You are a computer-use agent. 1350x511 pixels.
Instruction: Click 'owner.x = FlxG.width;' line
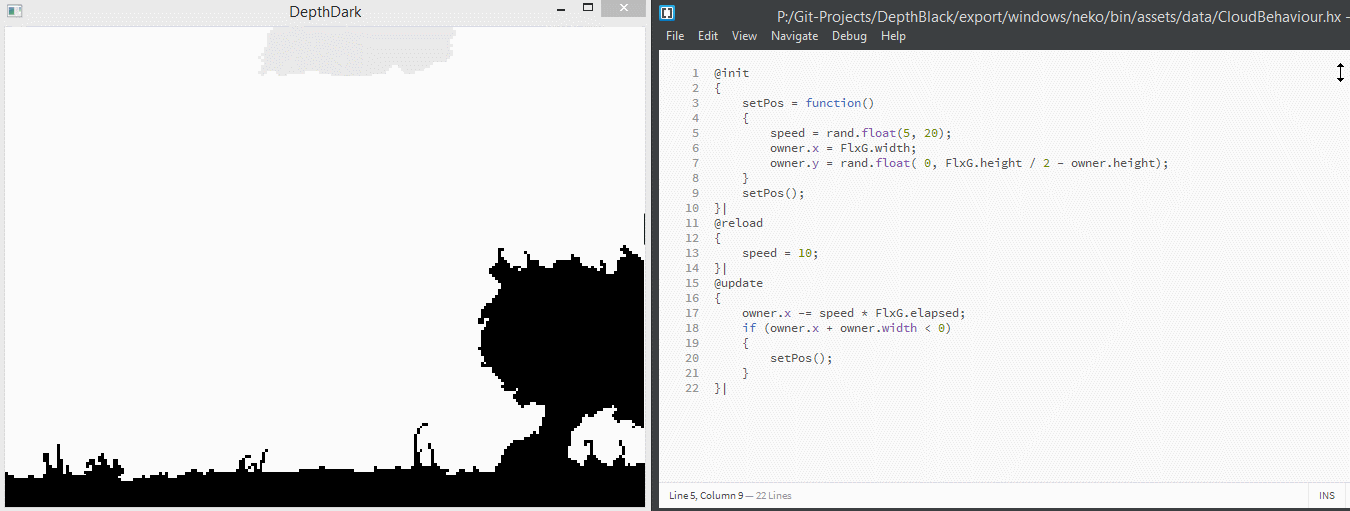click(x=843, y=148)
